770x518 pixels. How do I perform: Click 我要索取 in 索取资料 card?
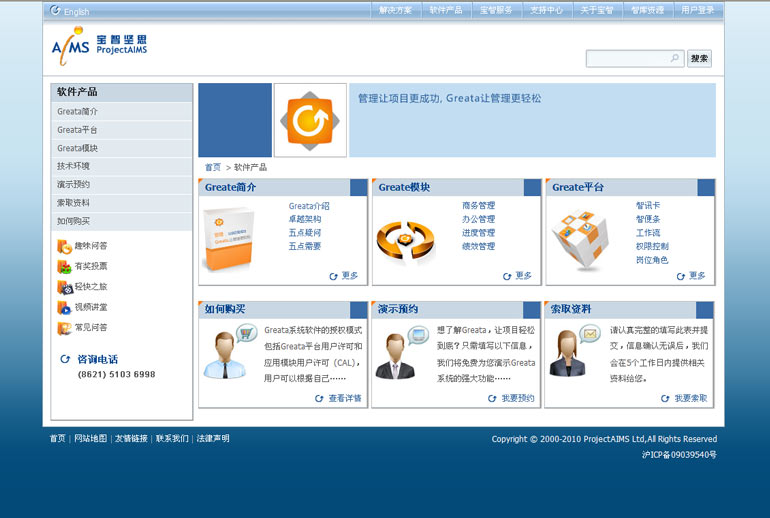tap(690, 398)
